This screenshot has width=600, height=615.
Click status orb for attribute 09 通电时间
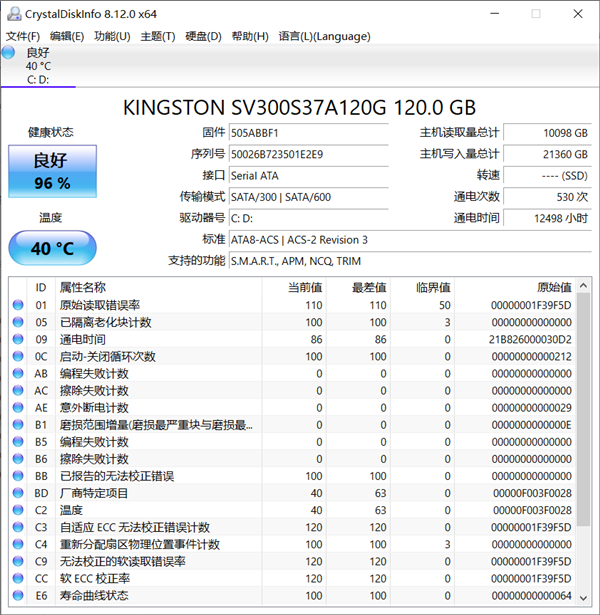tap(18, 339)
